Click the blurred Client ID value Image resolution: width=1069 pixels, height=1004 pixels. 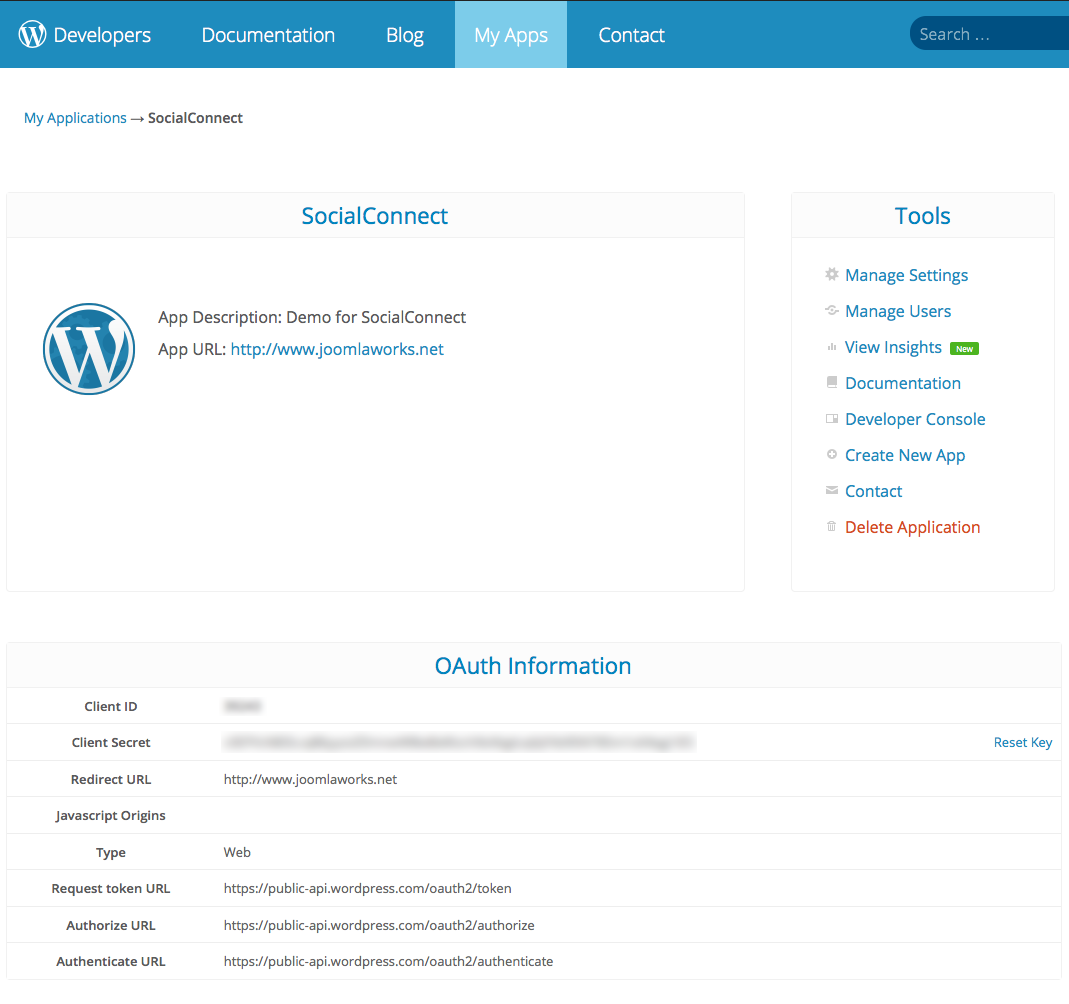point(242,706)
